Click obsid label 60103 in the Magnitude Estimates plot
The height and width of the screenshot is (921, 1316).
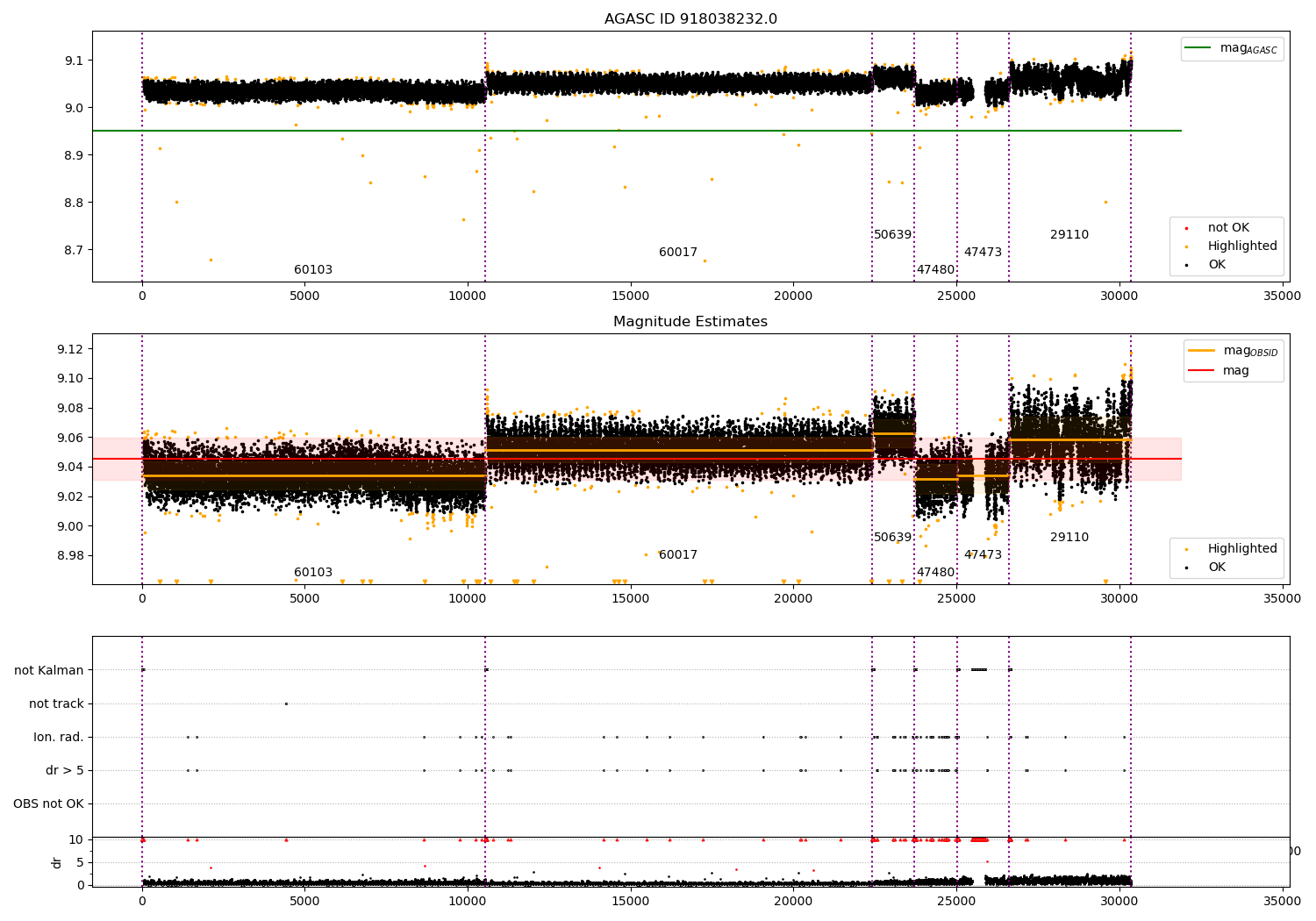coord(313,573)
